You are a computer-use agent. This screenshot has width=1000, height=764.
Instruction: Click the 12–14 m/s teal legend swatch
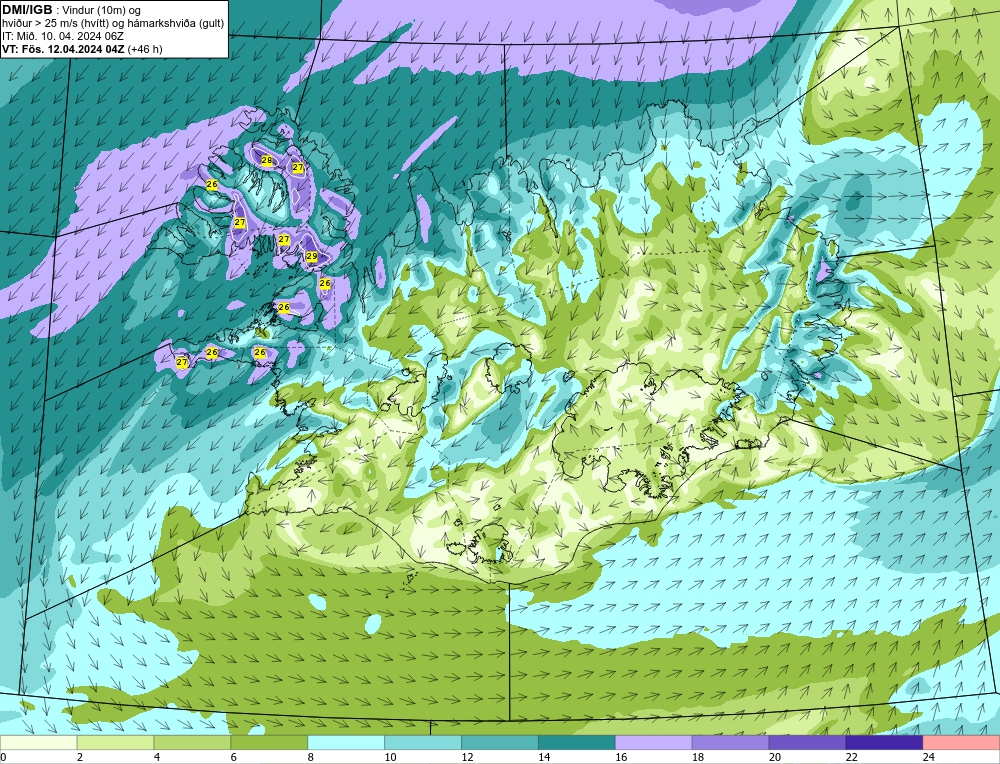(500, 743)
